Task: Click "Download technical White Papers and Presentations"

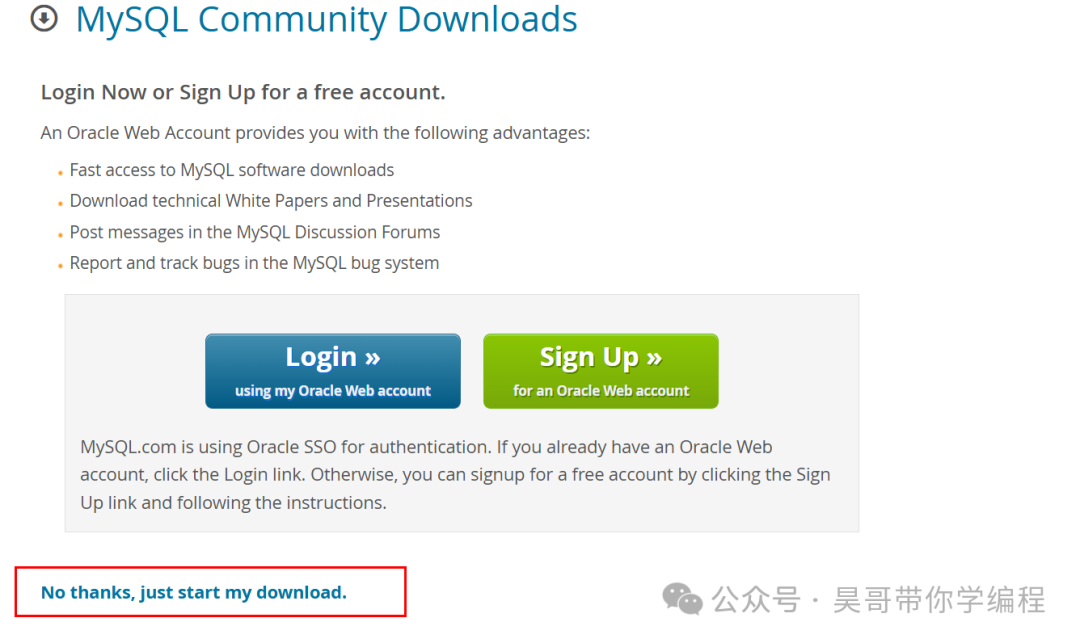Action: click(x=271, y=201)
